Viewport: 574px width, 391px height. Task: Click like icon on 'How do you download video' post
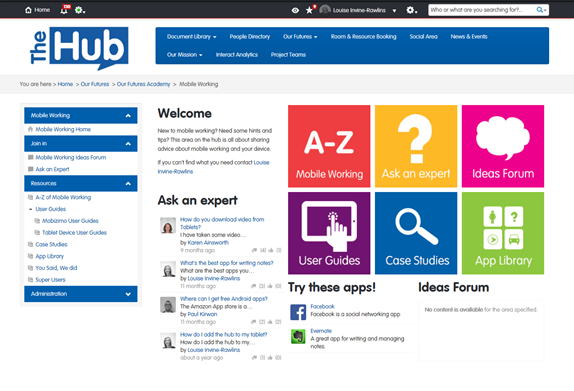pos(271,250)
